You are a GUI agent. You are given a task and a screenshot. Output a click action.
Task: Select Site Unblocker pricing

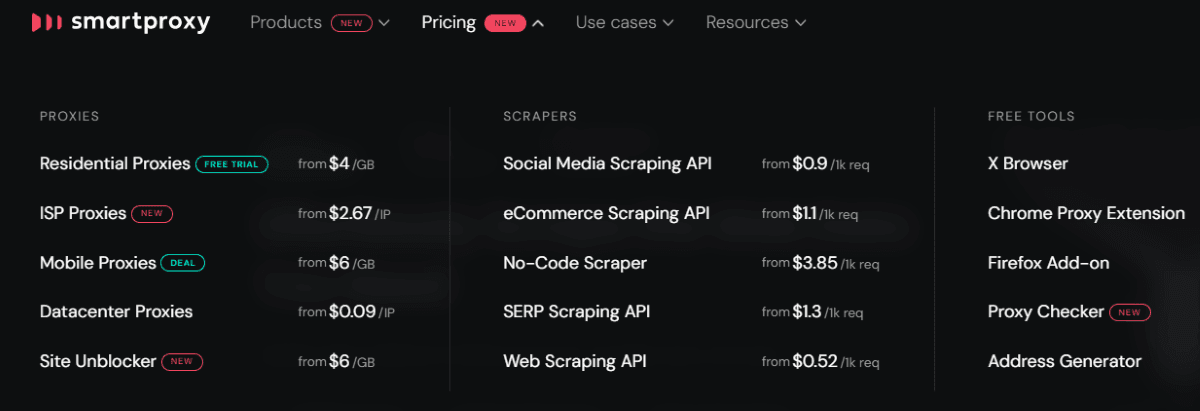point(98,361)
